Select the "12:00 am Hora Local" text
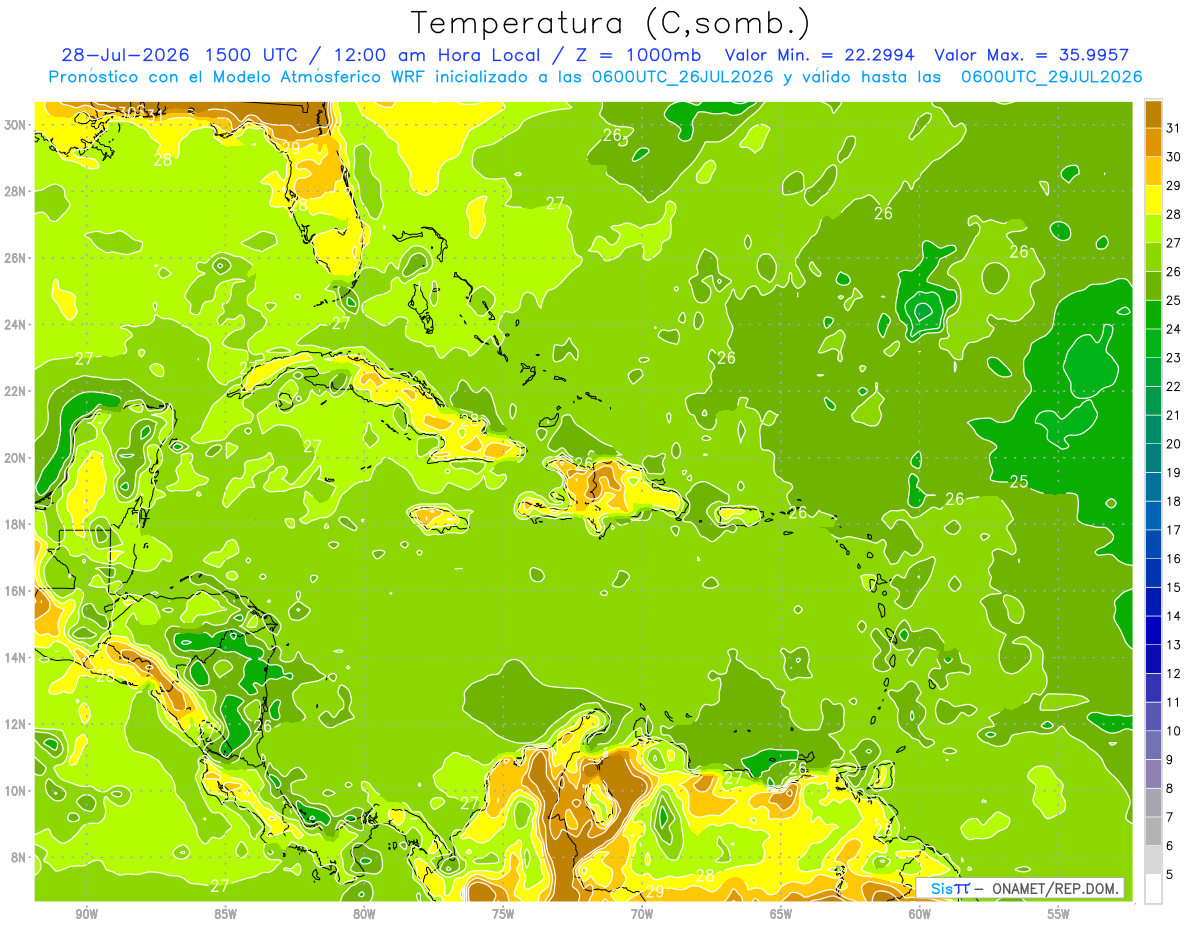Image resolution: width=1200 pixels, height=927 pixels. [439, 55]
